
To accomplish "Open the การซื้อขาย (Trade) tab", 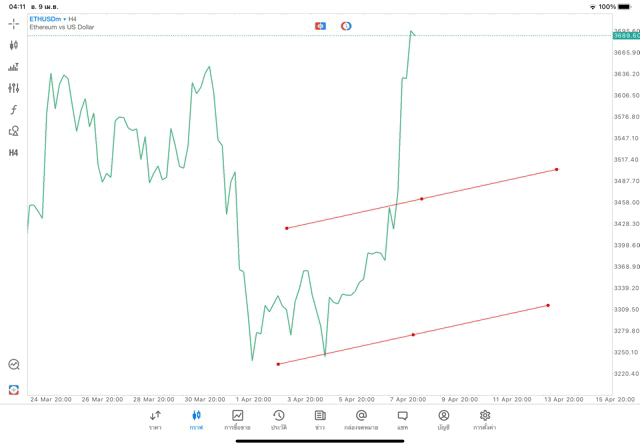I will 237,419.
